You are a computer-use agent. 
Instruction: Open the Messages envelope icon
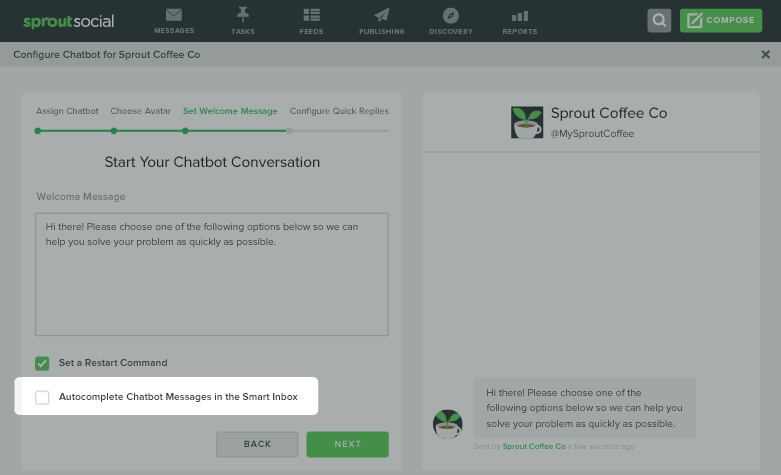174,15
